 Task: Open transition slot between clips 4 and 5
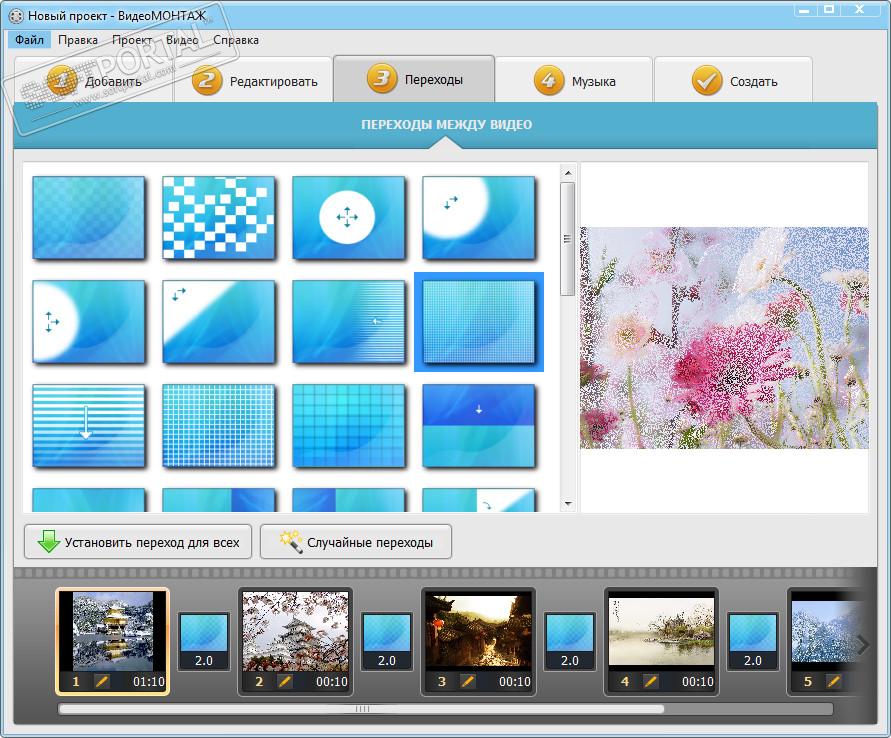pos(753,642)
